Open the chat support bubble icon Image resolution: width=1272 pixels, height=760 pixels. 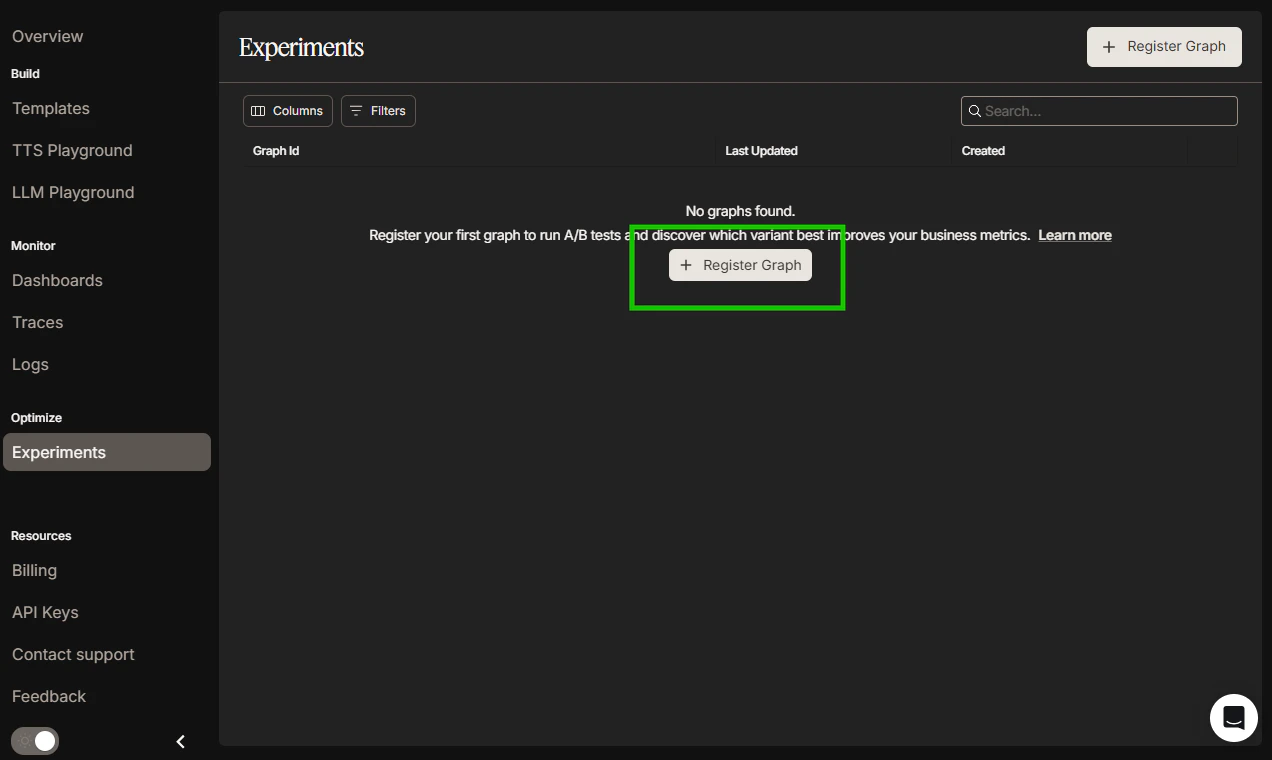(x=1233, y=718)
